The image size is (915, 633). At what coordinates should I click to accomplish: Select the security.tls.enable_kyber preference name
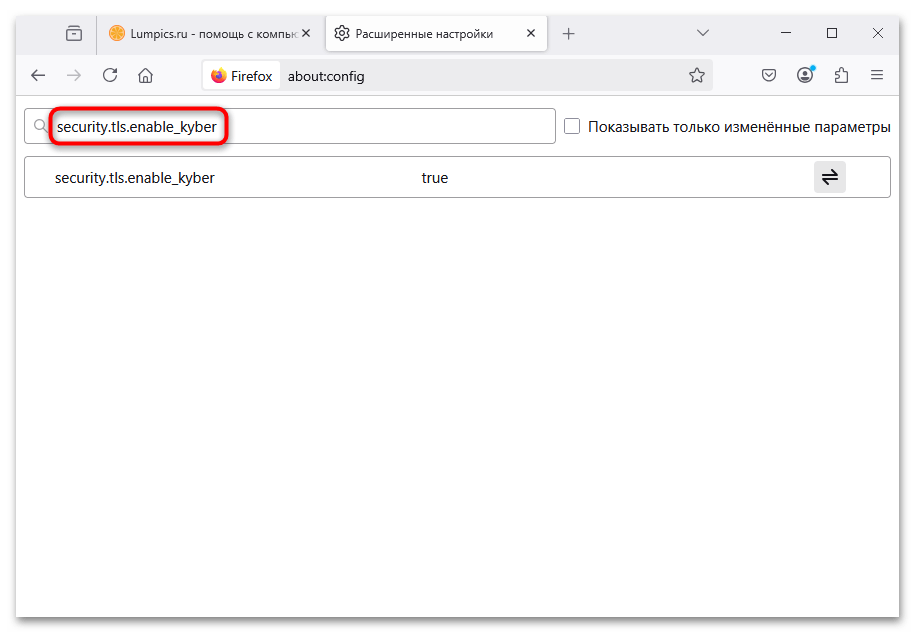pos(135,178)
